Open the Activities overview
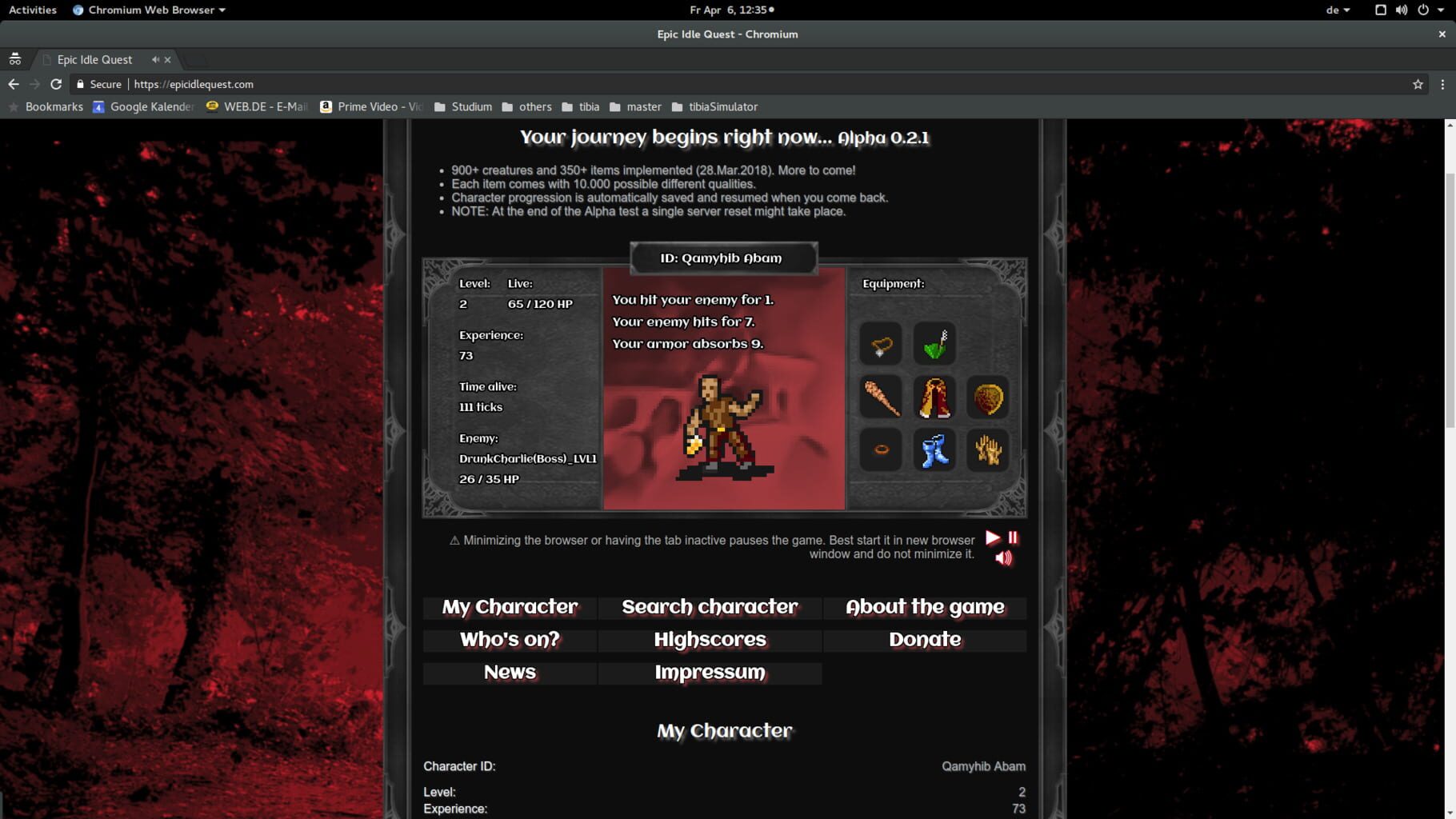Image resolution: width=1456 pixels, height=819 pixels. pyautogui.click(x=33, y=10)
